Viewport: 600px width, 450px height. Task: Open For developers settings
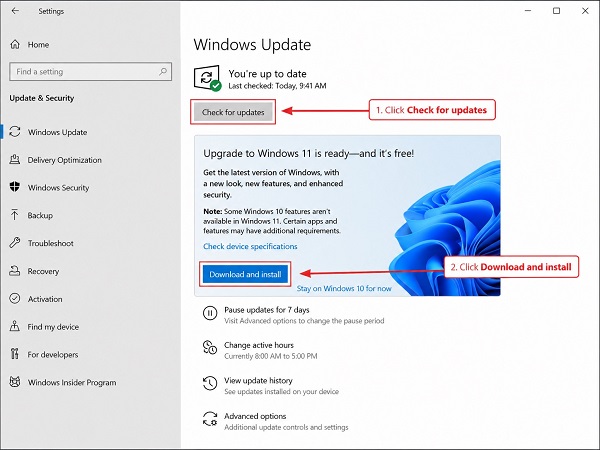point(53,354)
